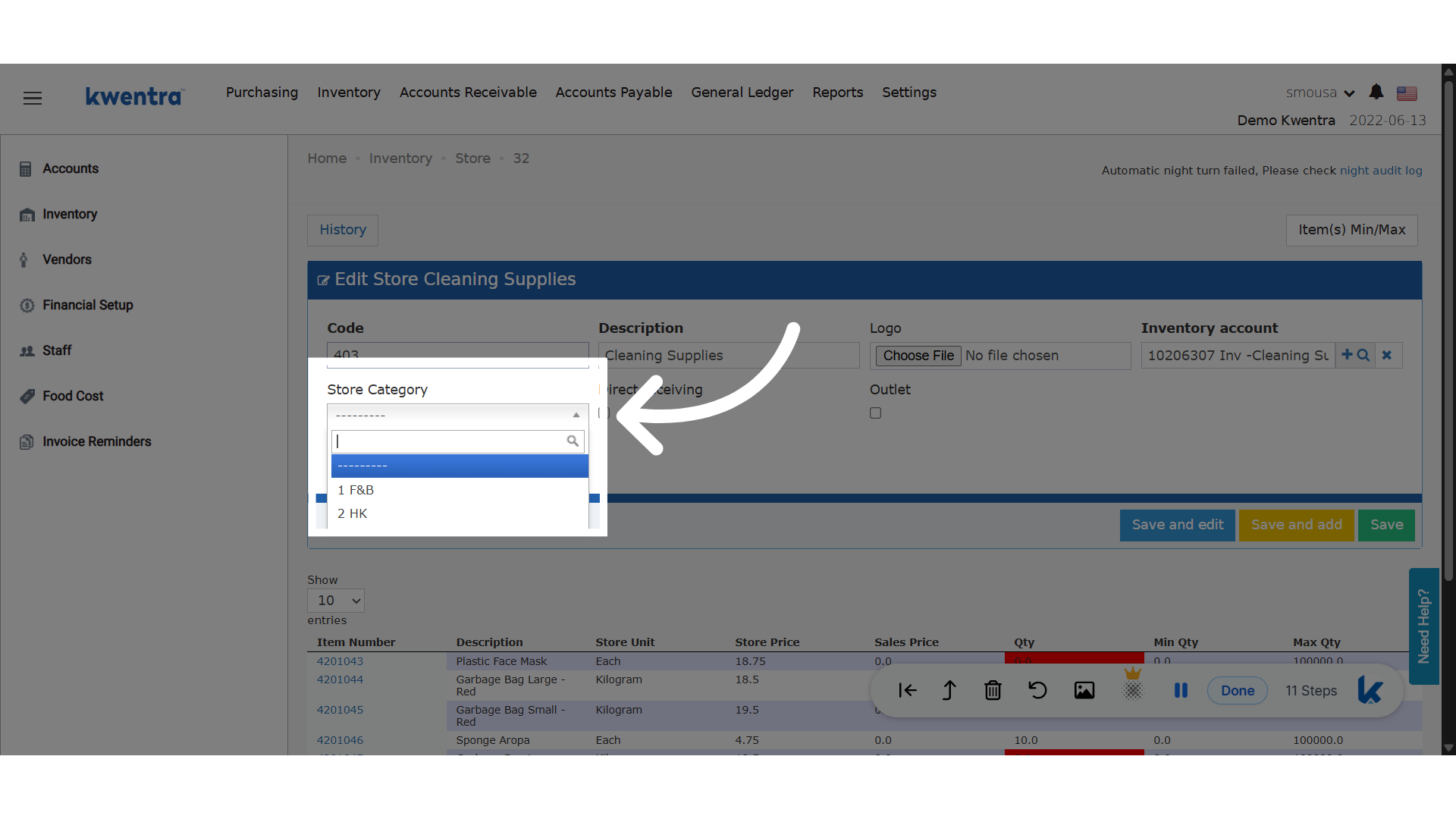
Task: Open item number 4201045
Action: [340, 710]
